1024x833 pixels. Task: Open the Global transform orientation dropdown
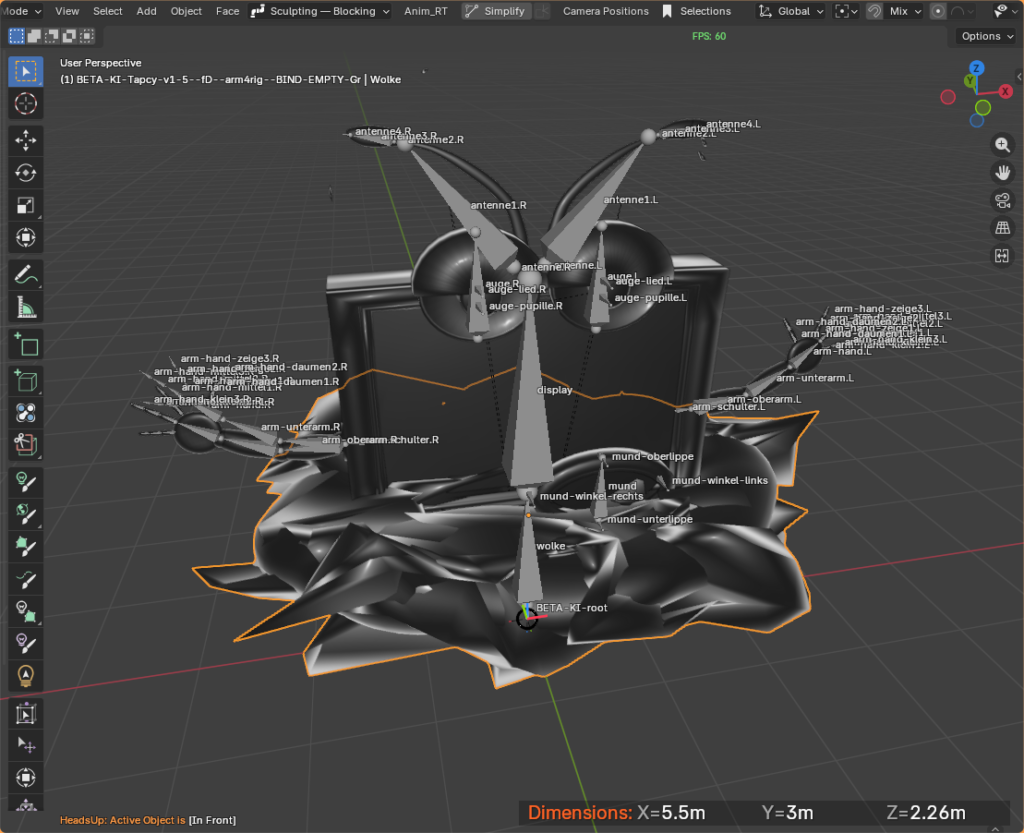(x=790, y=11)
